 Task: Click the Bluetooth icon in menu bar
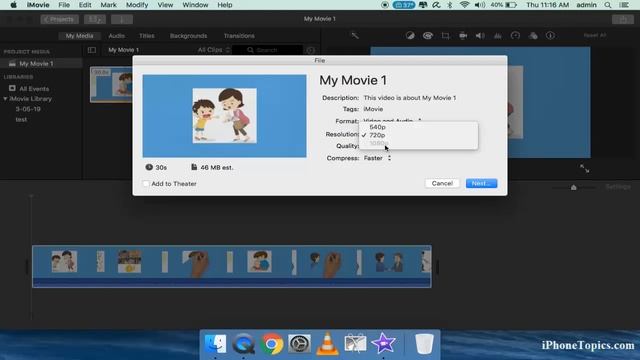tap(450, 5)
